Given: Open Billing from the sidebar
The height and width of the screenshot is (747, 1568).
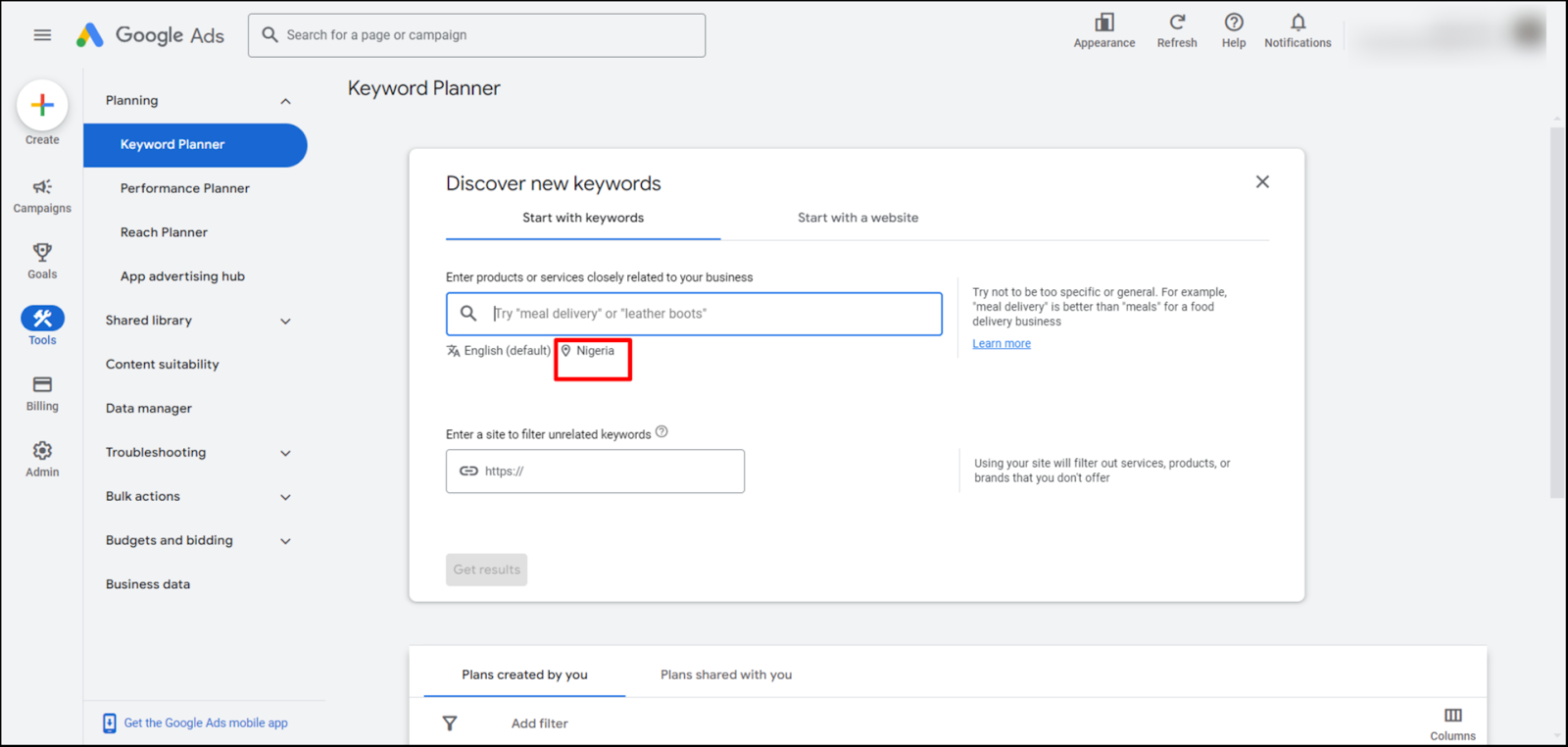Looking at the screenshot, I should 42,393.
